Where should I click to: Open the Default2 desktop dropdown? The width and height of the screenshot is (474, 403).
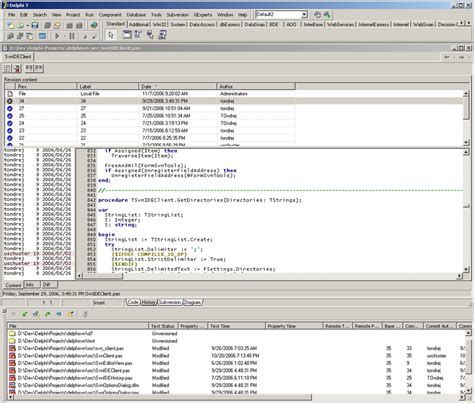point(304,15)
